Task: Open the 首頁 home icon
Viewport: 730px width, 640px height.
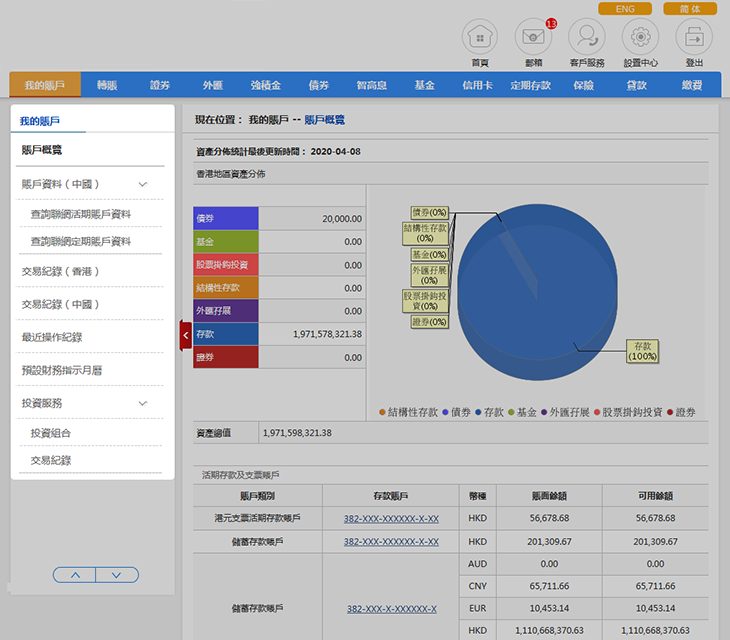Action: 479,37
